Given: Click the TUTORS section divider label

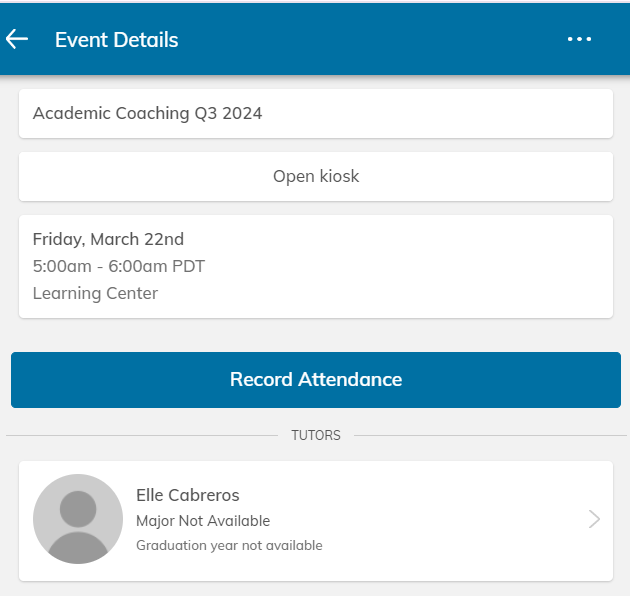Looking at the screenshot, I should point(316,435).
